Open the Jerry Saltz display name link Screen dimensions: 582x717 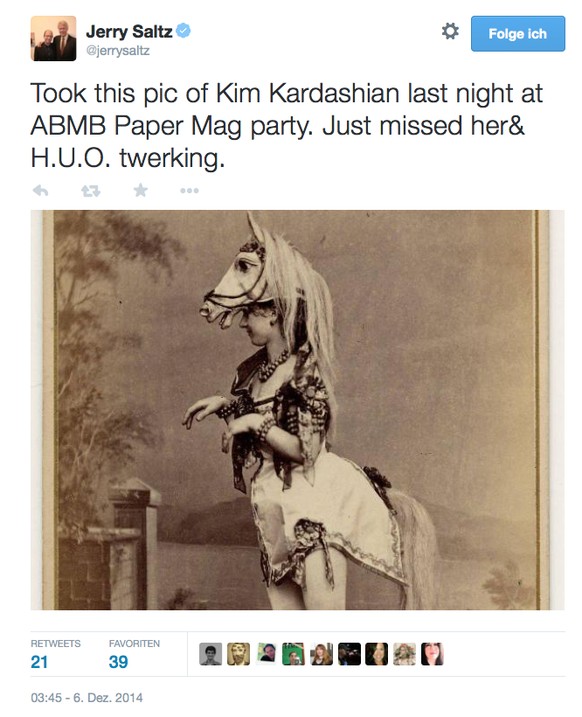129,32
